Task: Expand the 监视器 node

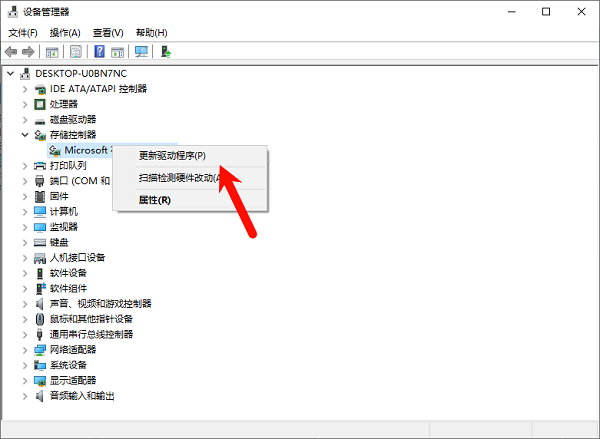Action: 25,227
